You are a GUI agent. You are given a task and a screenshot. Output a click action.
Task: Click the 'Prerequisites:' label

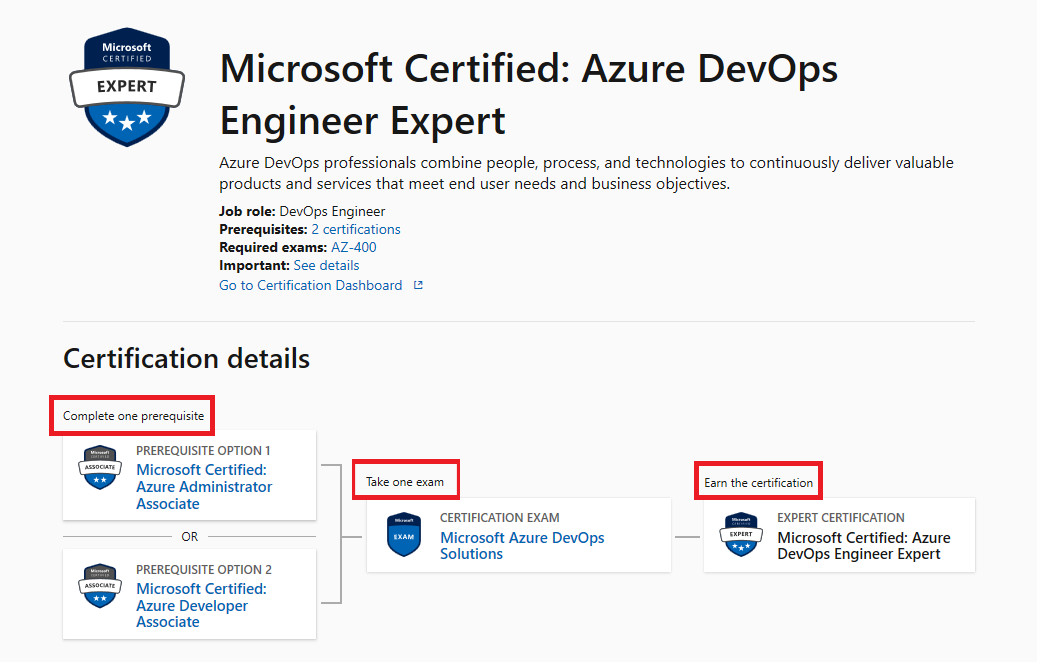click(x=263, y=229)
